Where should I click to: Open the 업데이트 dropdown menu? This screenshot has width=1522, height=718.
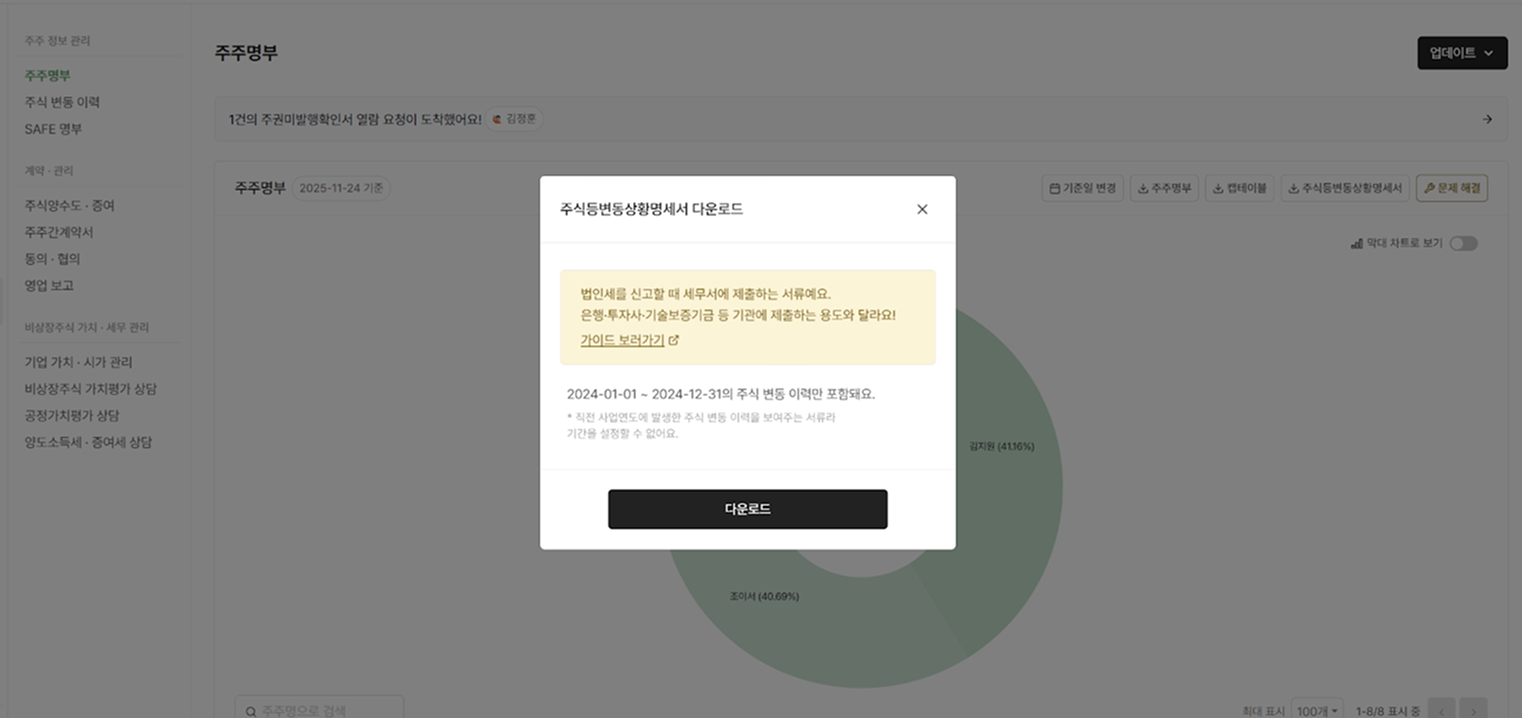[1461, 52]
